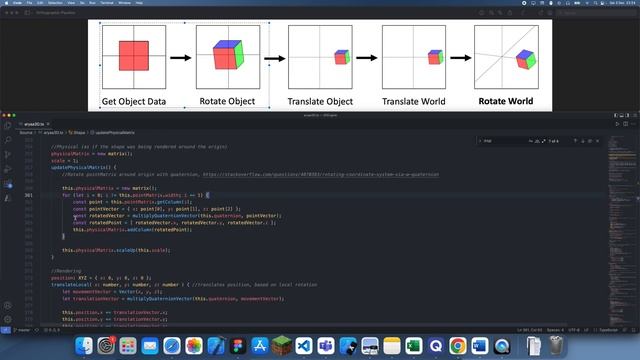
Task: Open Microsoft Excel from the Dock
Action: click(x=414, y=346)
